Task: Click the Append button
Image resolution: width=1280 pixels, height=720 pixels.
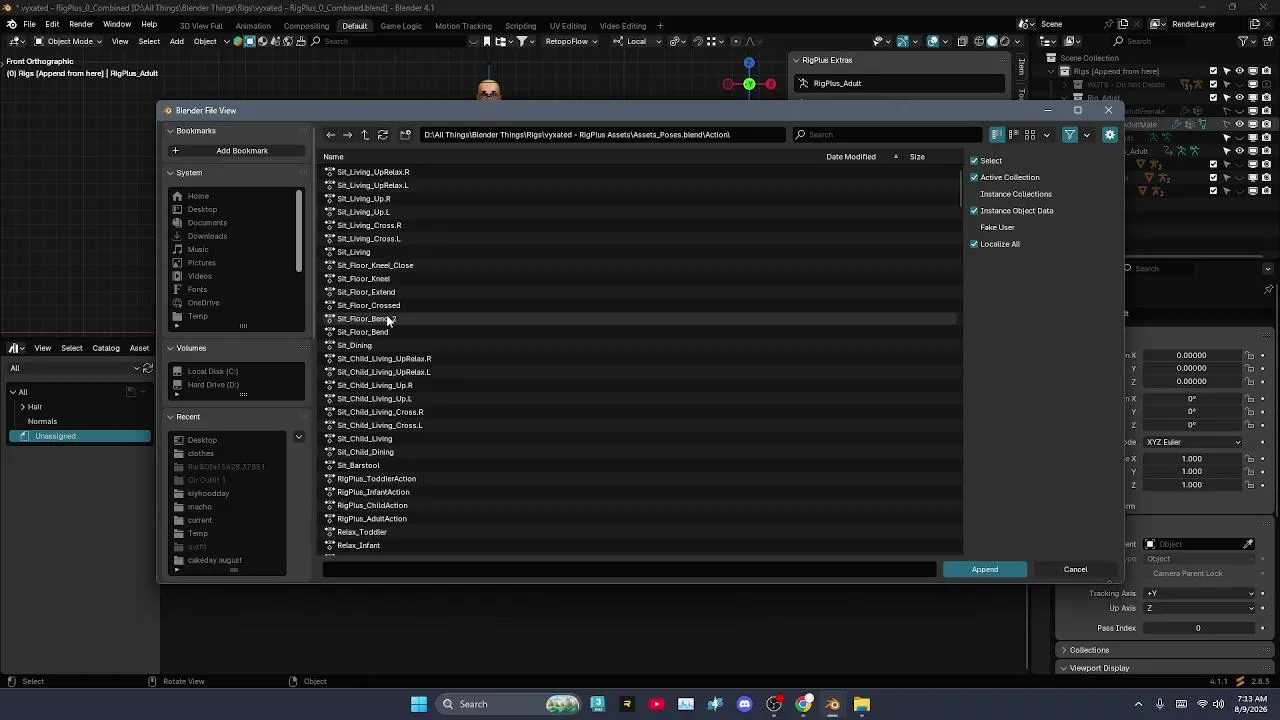Action: [985, 570]
